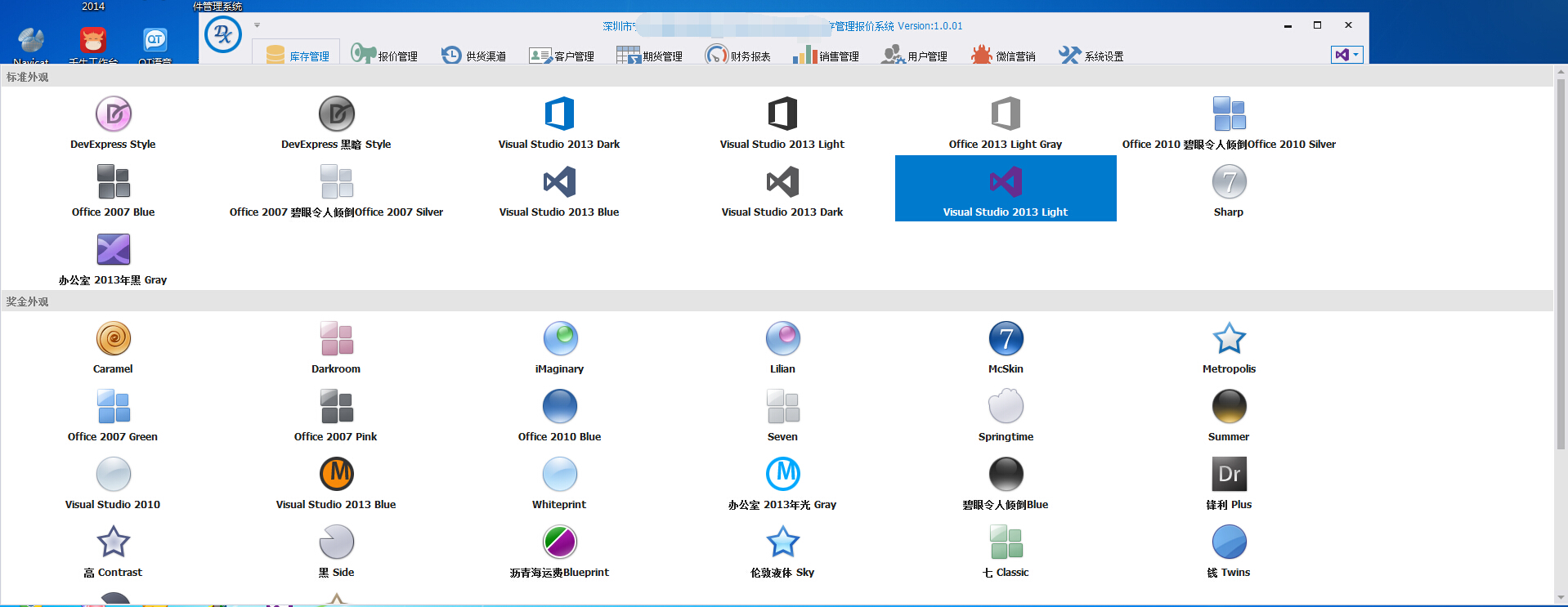
Task: Select the Whiteprint skin
Action: tap(560, 482)
